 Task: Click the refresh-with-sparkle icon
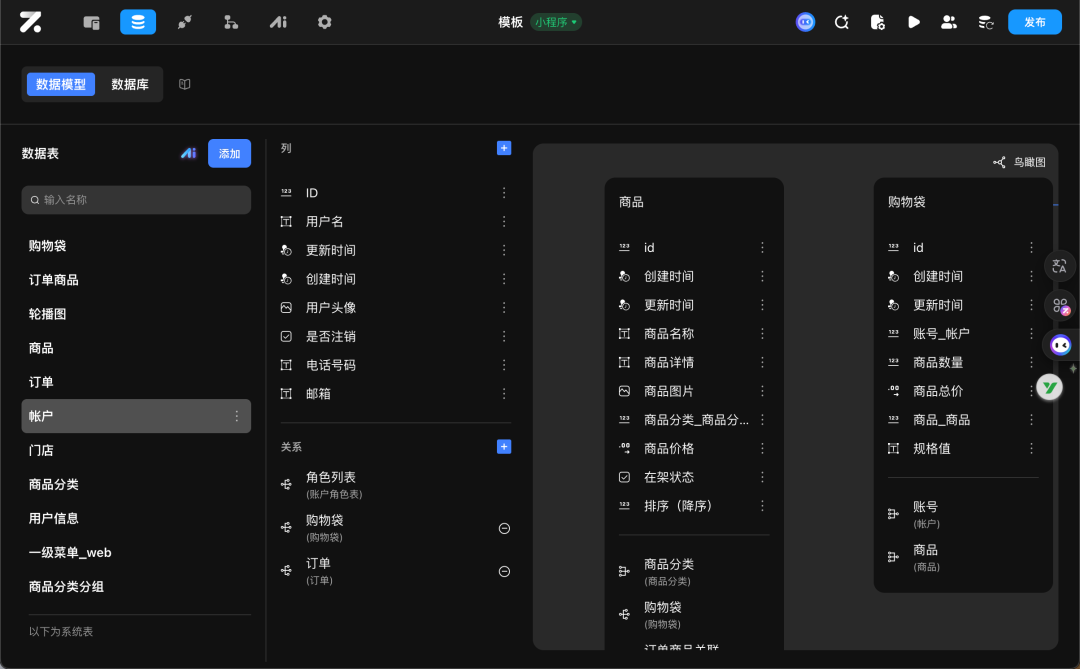pyautogui.click(x=842, y=22)
